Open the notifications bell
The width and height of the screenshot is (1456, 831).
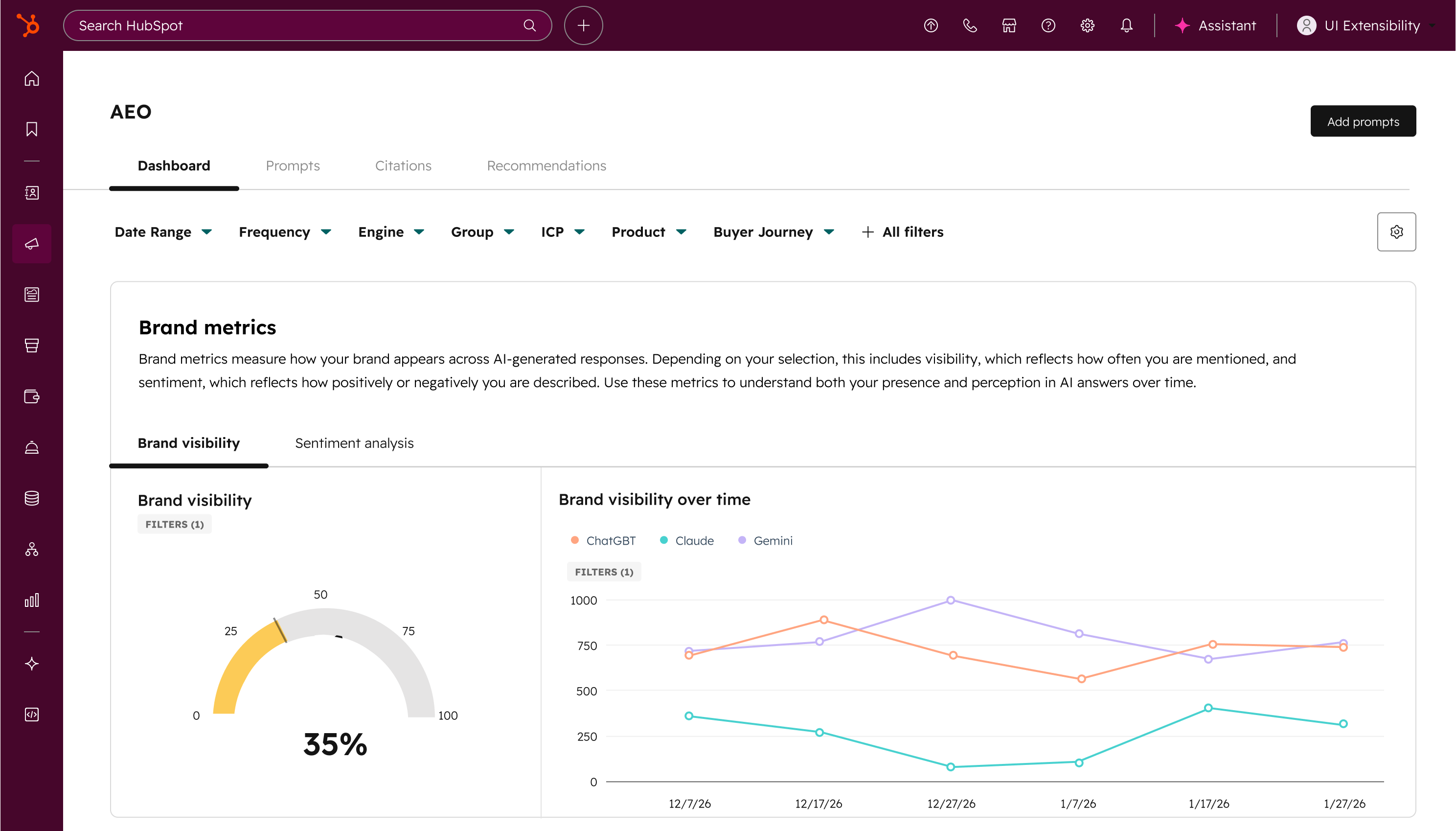(1126, 25)
